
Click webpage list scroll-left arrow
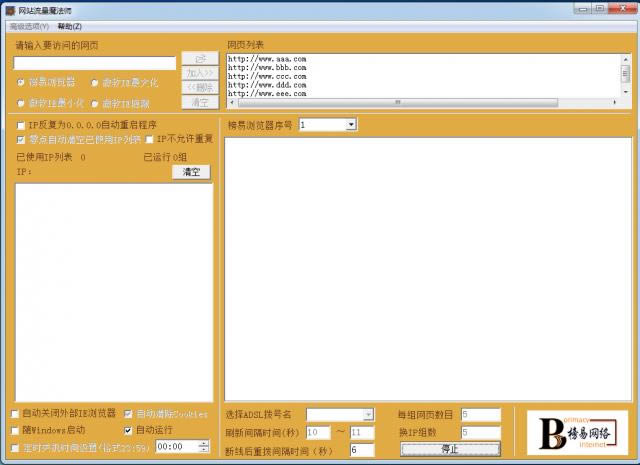tap(232, 102)
